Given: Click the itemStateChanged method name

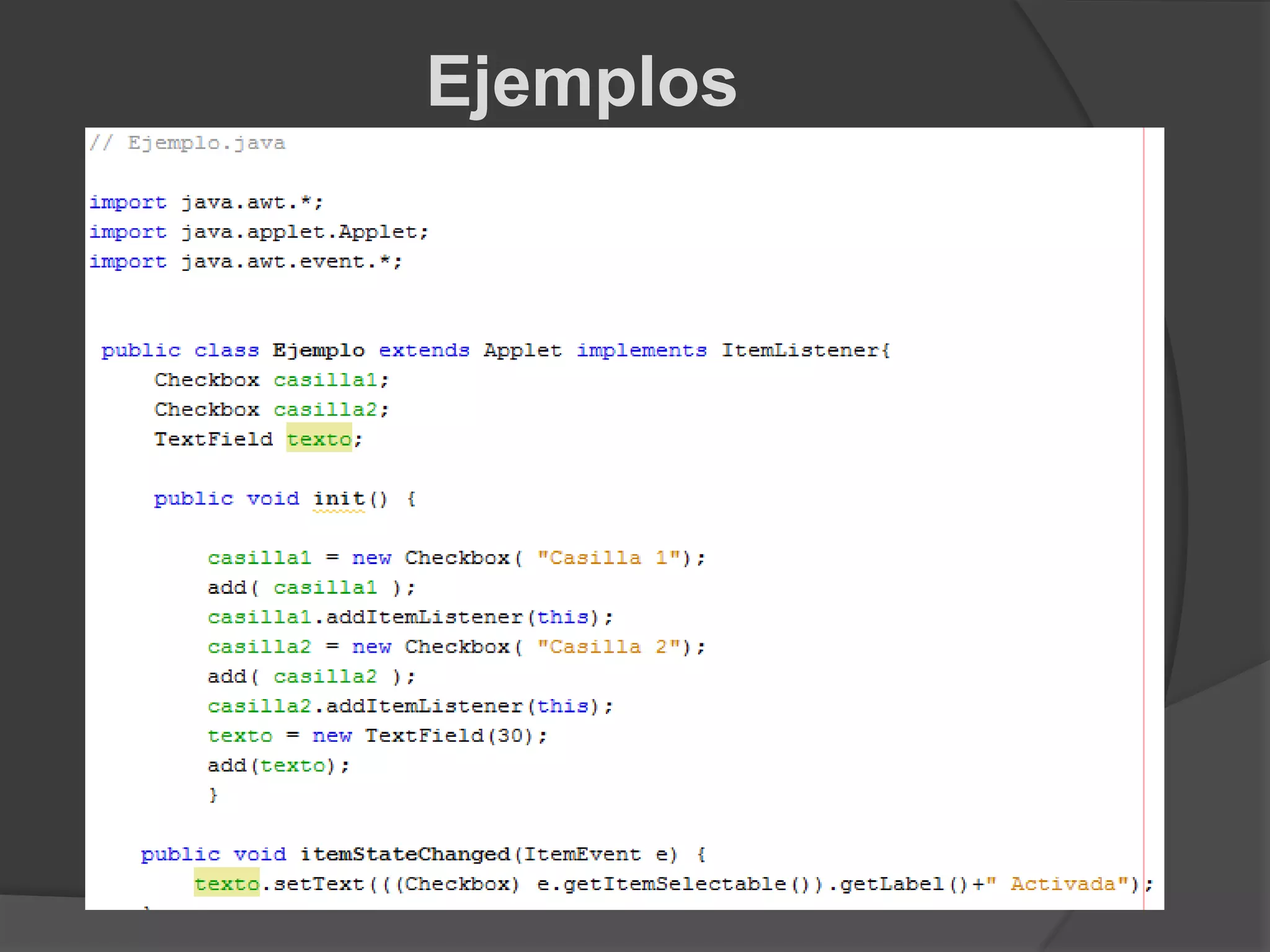Looking at the screenshot, I should tap(404, 855).
